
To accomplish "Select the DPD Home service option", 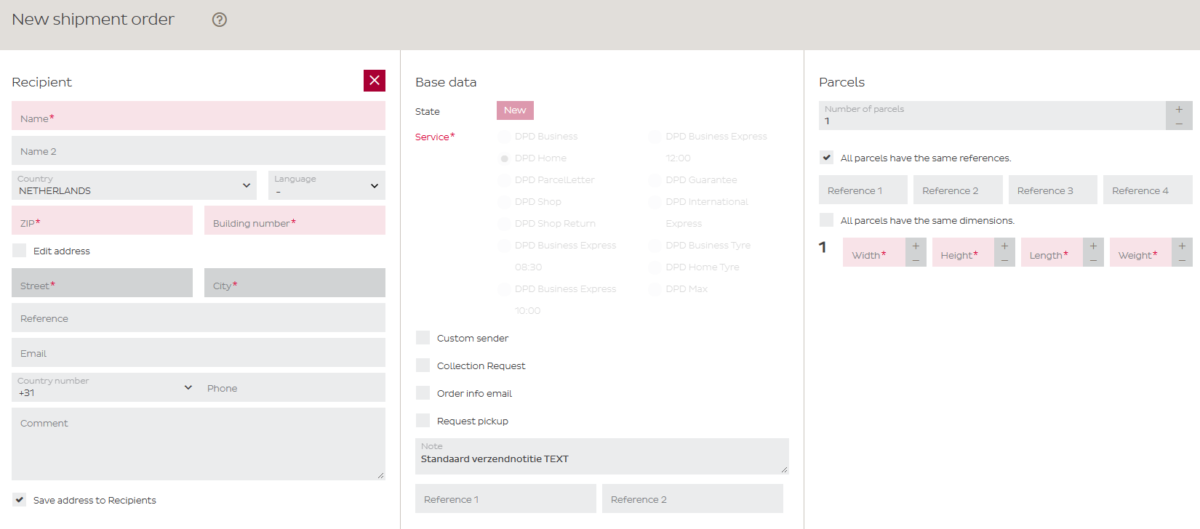I will coord(505,158).
